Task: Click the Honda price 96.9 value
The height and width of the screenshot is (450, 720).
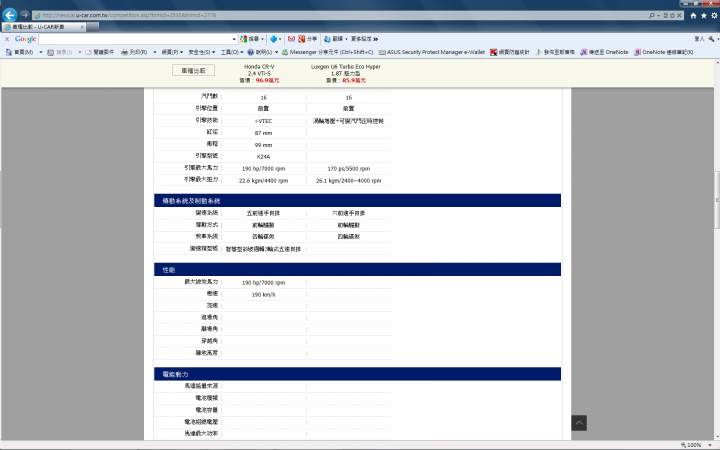Action: coord(267,80)
